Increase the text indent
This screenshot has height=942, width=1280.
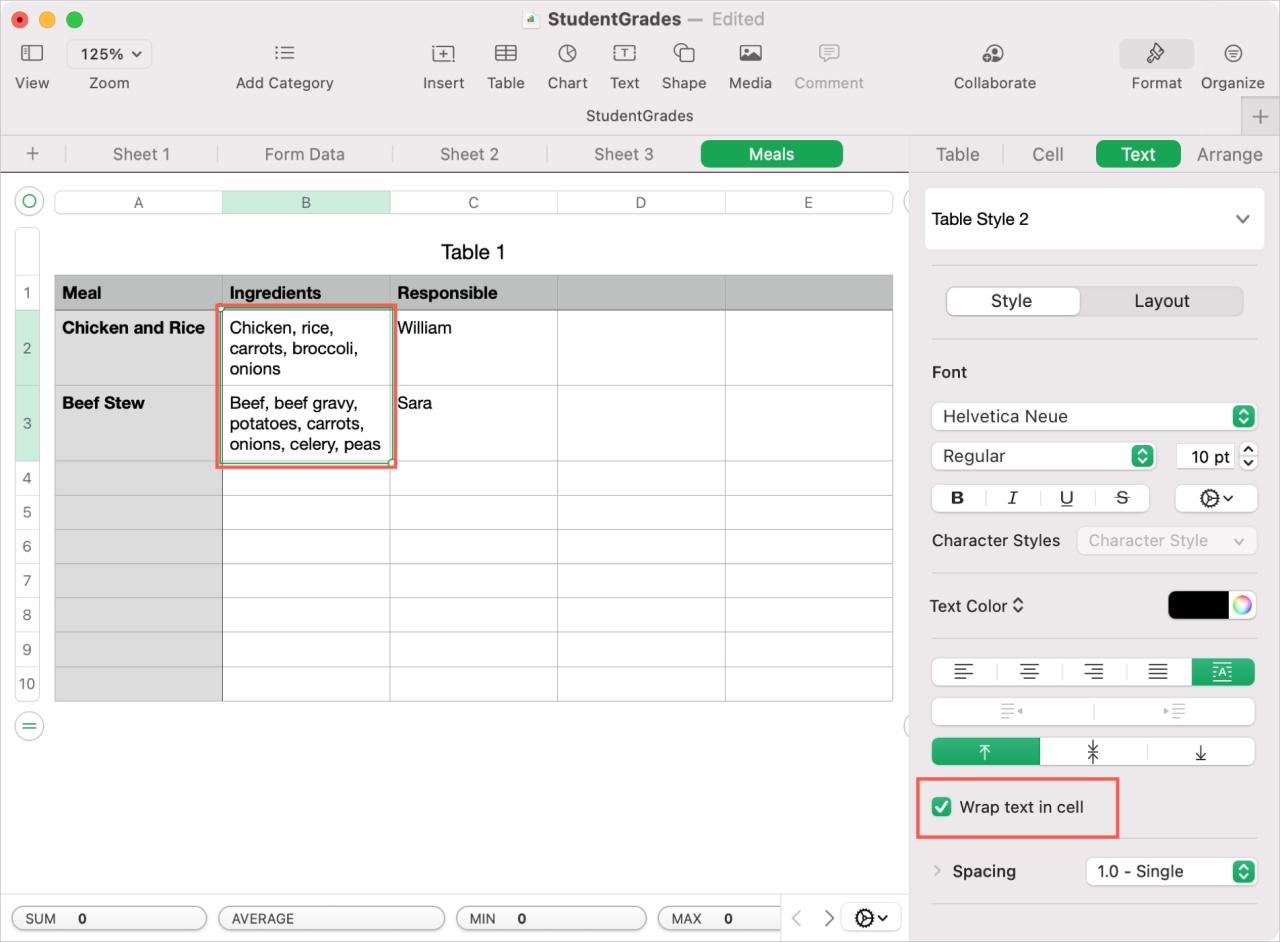pos(1174,711)
